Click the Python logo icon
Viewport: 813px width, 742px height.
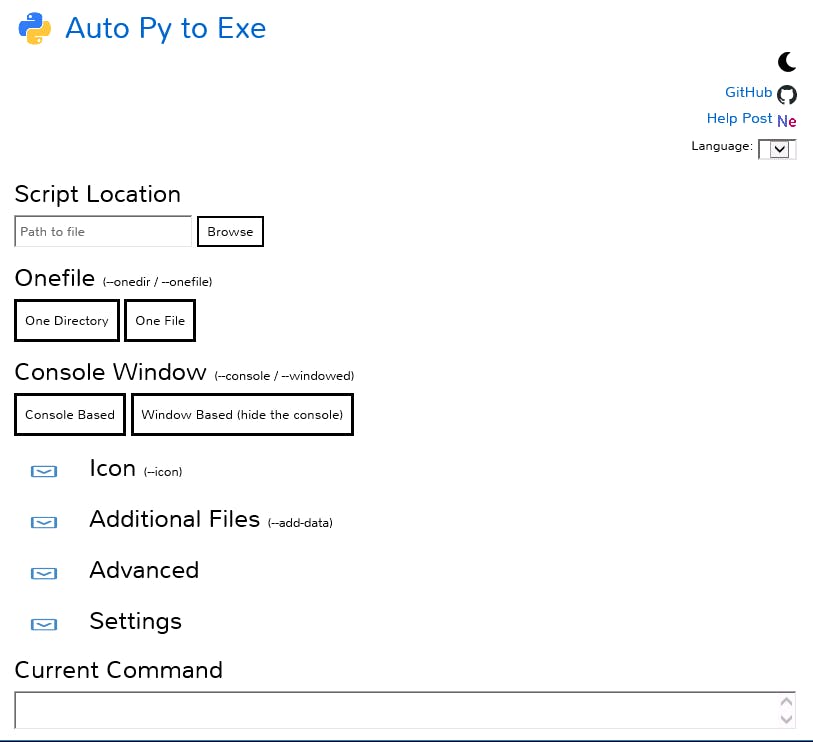pos(35,29)
